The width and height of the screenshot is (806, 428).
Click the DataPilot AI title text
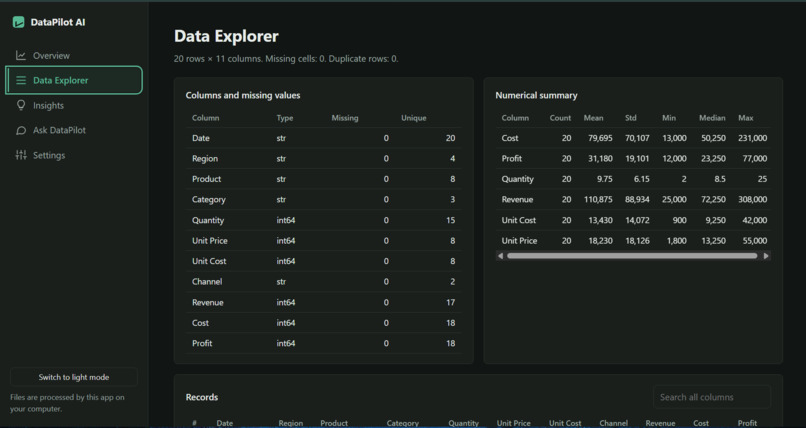(58, 22)
